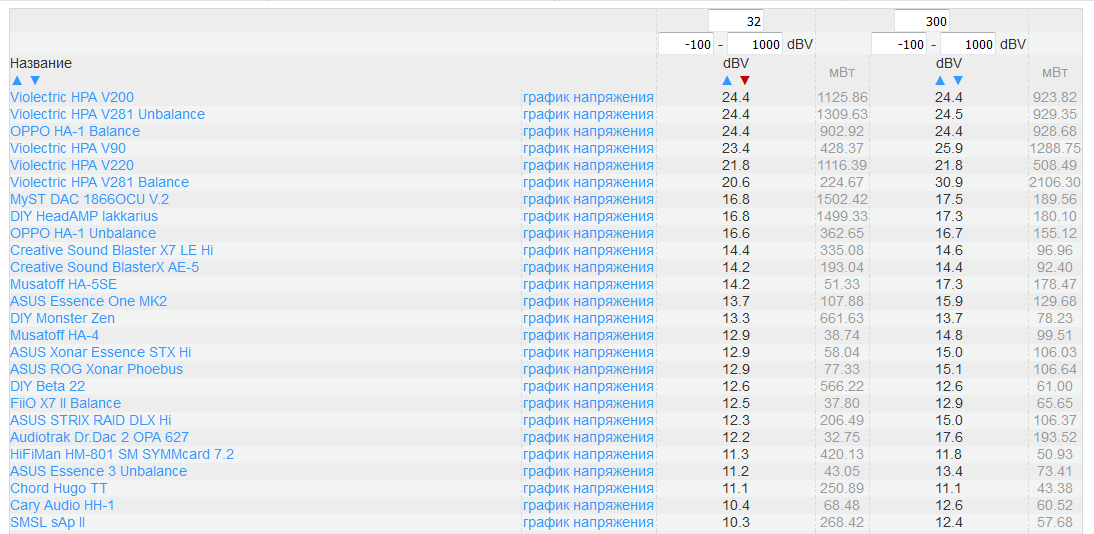The image size is (1094, 534).
Task: Select 1502.42 мВт value for MyST DAC
Action: tap(841, 199)
